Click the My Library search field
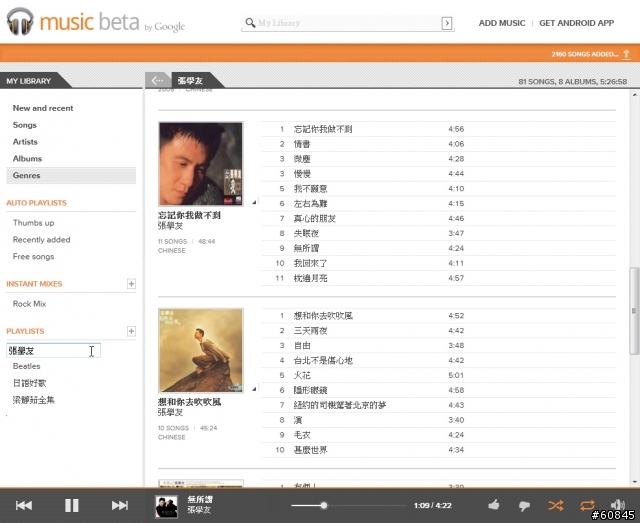This screenshot has width=640, height=523. click(348, 23)
